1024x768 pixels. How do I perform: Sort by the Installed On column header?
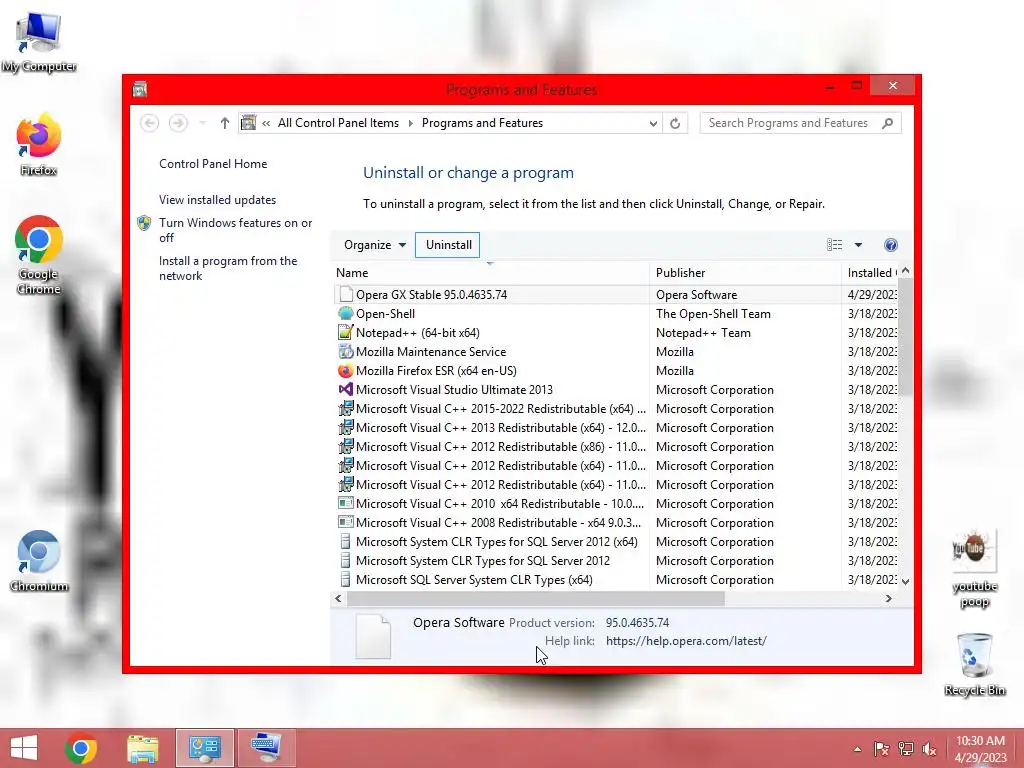871,273
